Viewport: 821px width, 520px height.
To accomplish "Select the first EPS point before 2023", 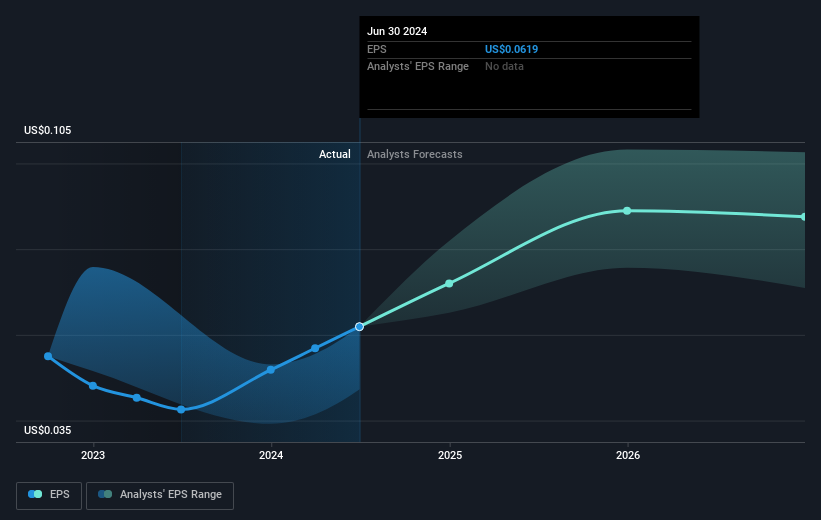I will [x=48, y=356].
